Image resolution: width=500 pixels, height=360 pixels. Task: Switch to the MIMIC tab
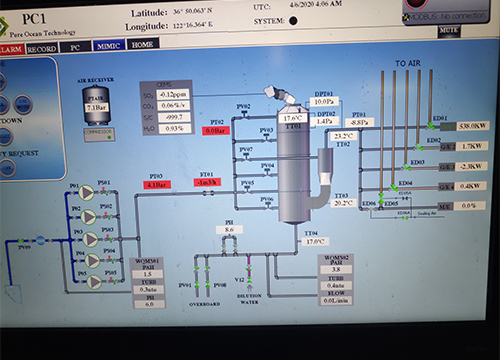pos(109,46)
